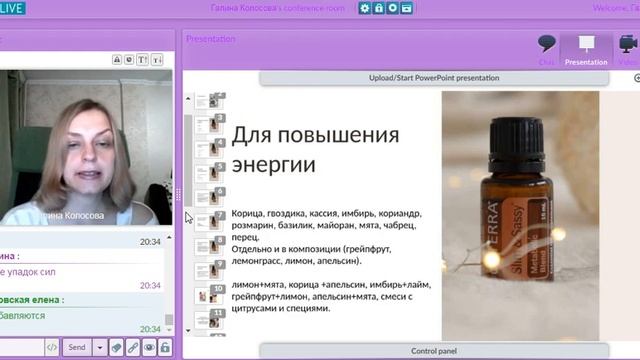The width and height of the screenshot is (640, 360).
Task: Select slide thumbnail 3
Action: pos(210,124)
